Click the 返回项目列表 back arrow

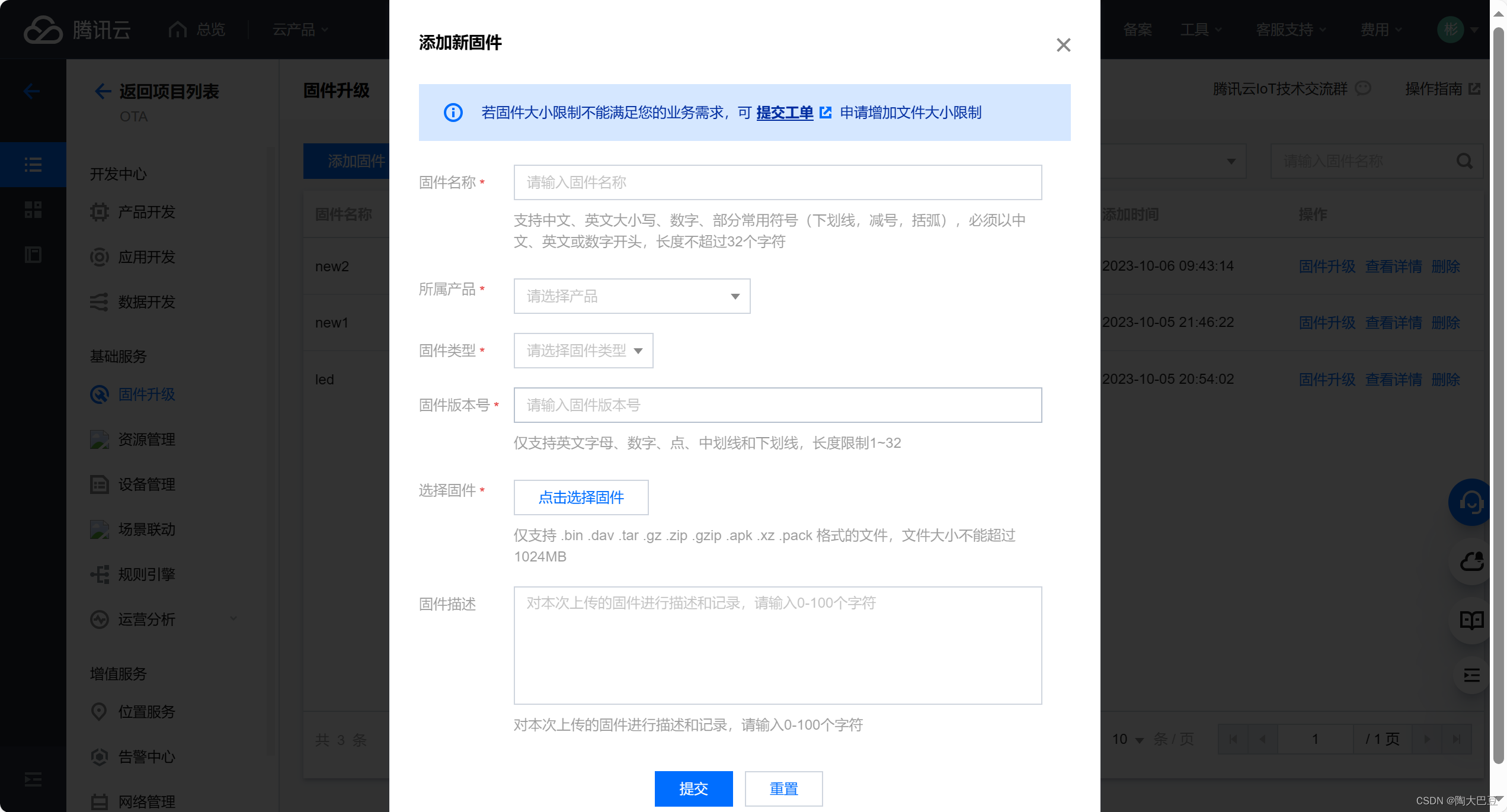point(103,91)
